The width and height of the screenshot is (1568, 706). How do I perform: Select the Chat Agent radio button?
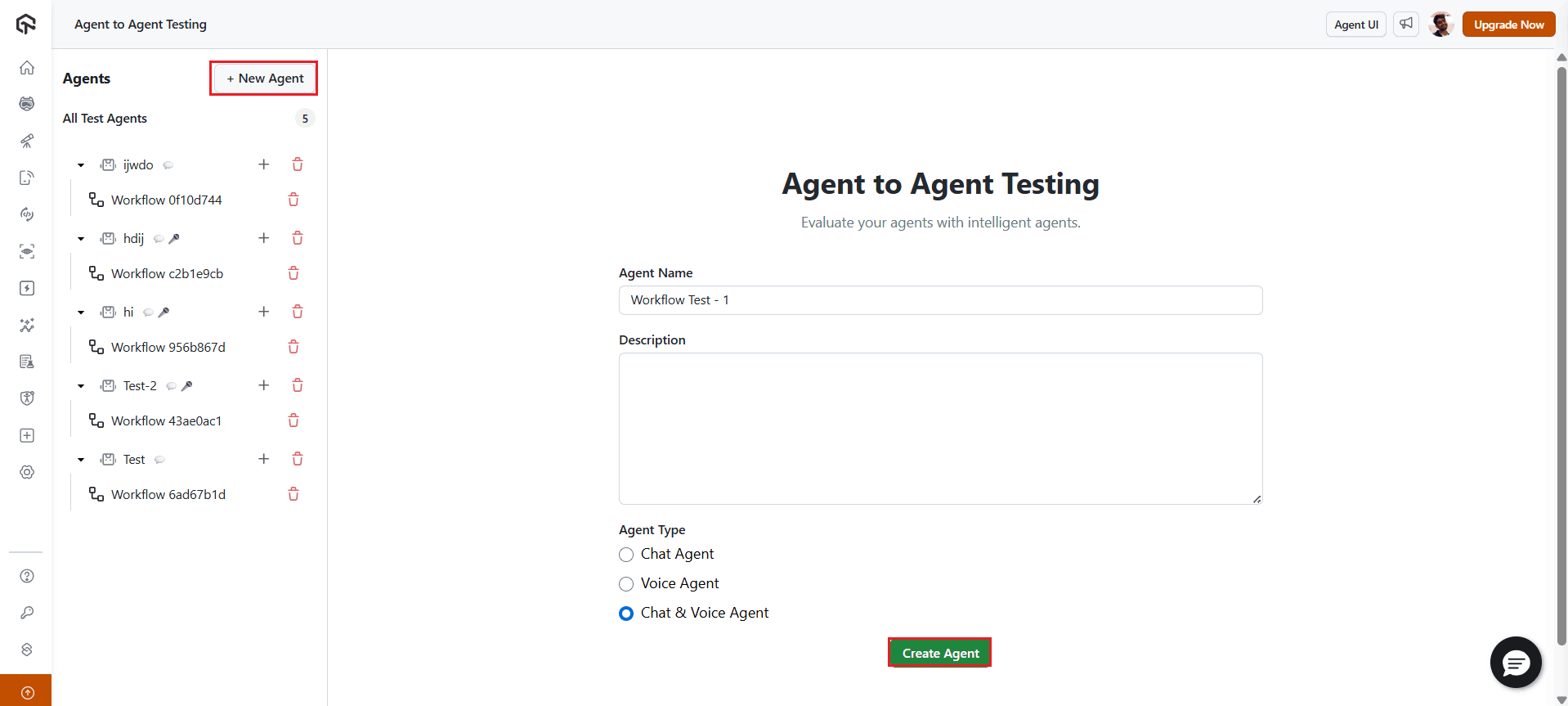(625, 555)
